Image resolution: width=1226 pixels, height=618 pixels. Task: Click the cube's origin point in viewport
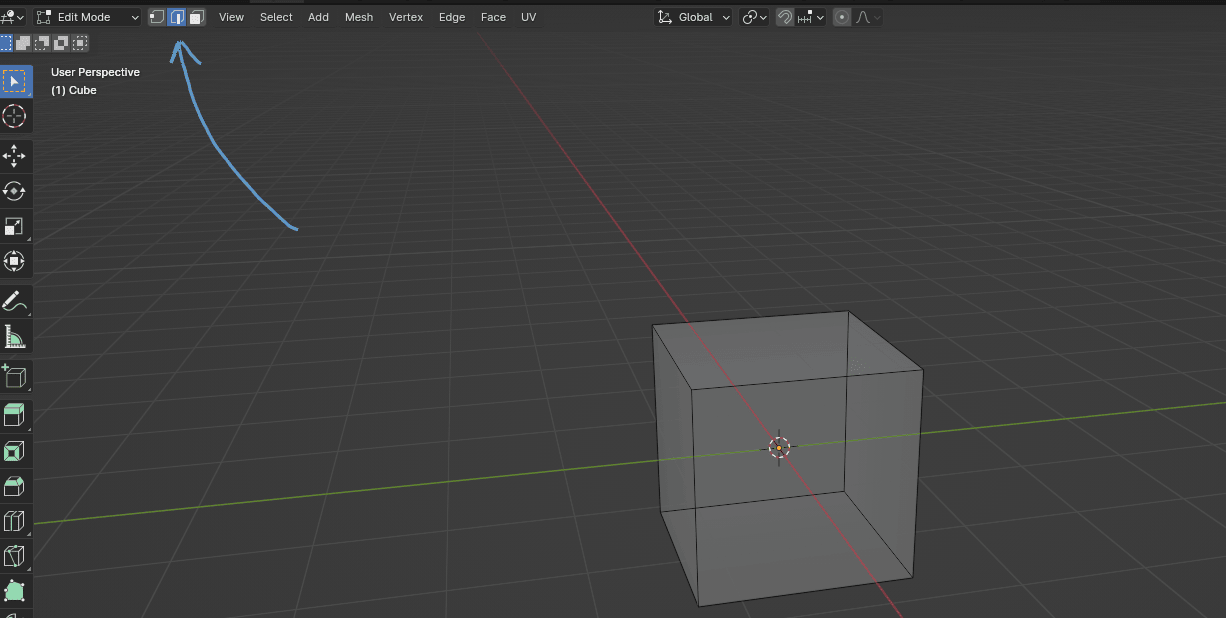[x=779, y=448]
